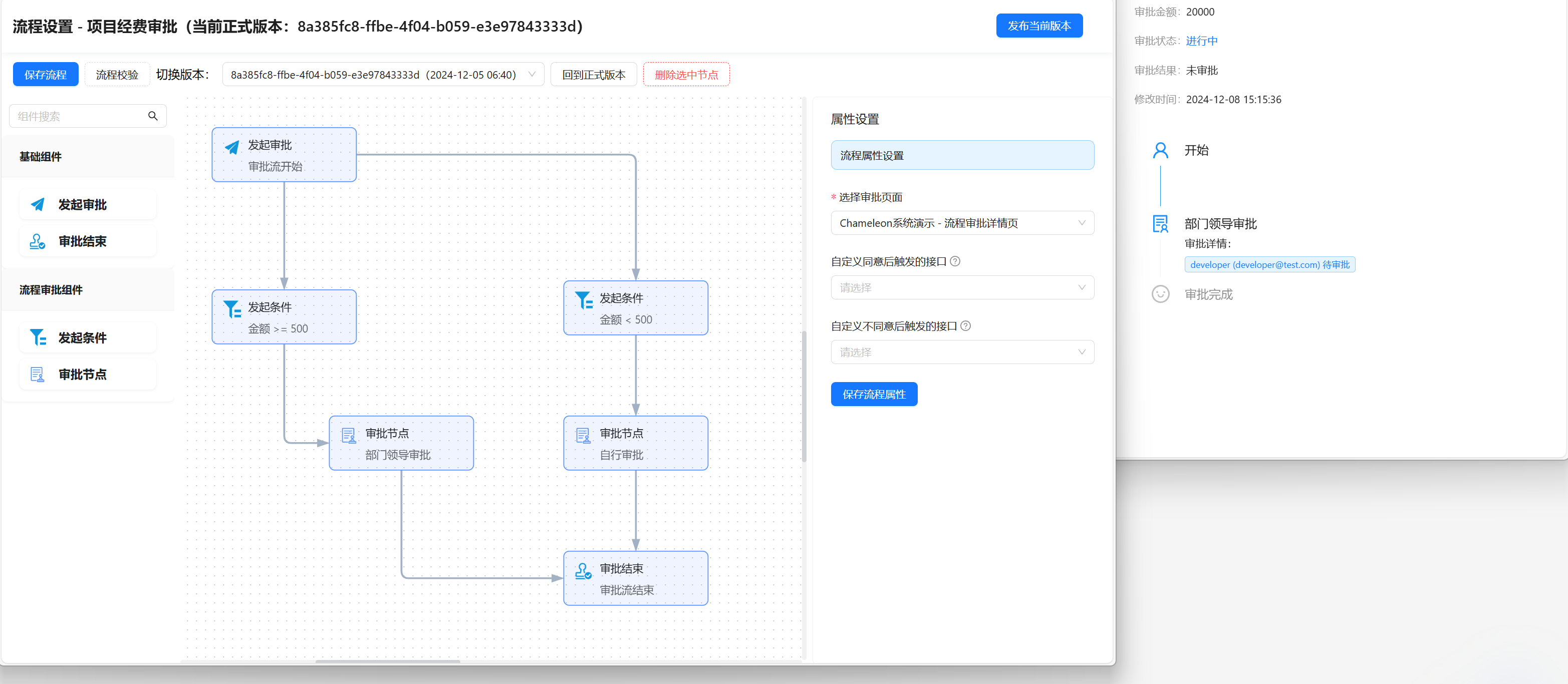1568x684 pixels.
Task: Select the 部门领导审批 node on canvas
Action: 401,443
